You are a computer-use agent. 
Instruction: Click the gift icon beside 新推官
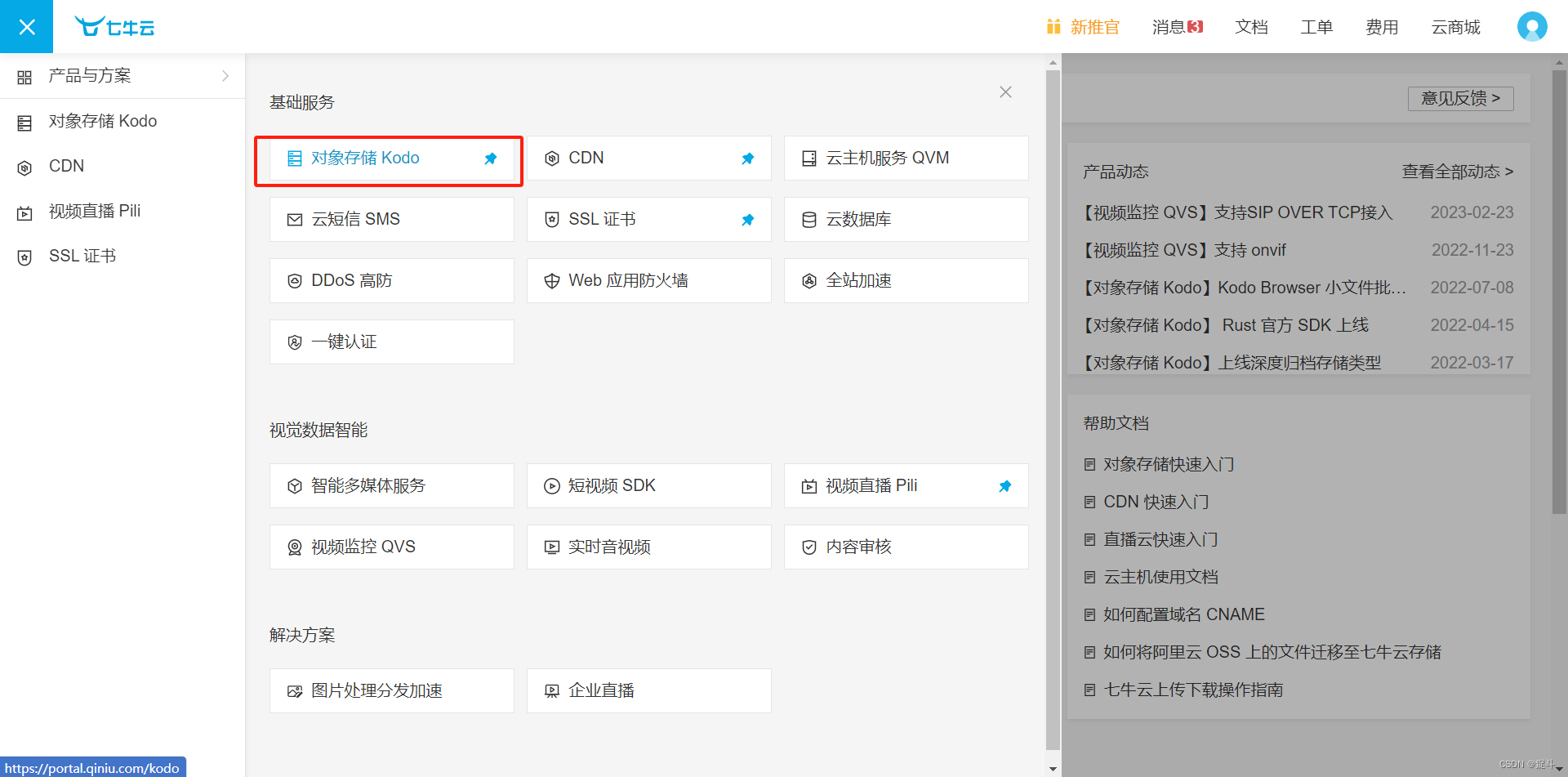(x=1053, y=27)
